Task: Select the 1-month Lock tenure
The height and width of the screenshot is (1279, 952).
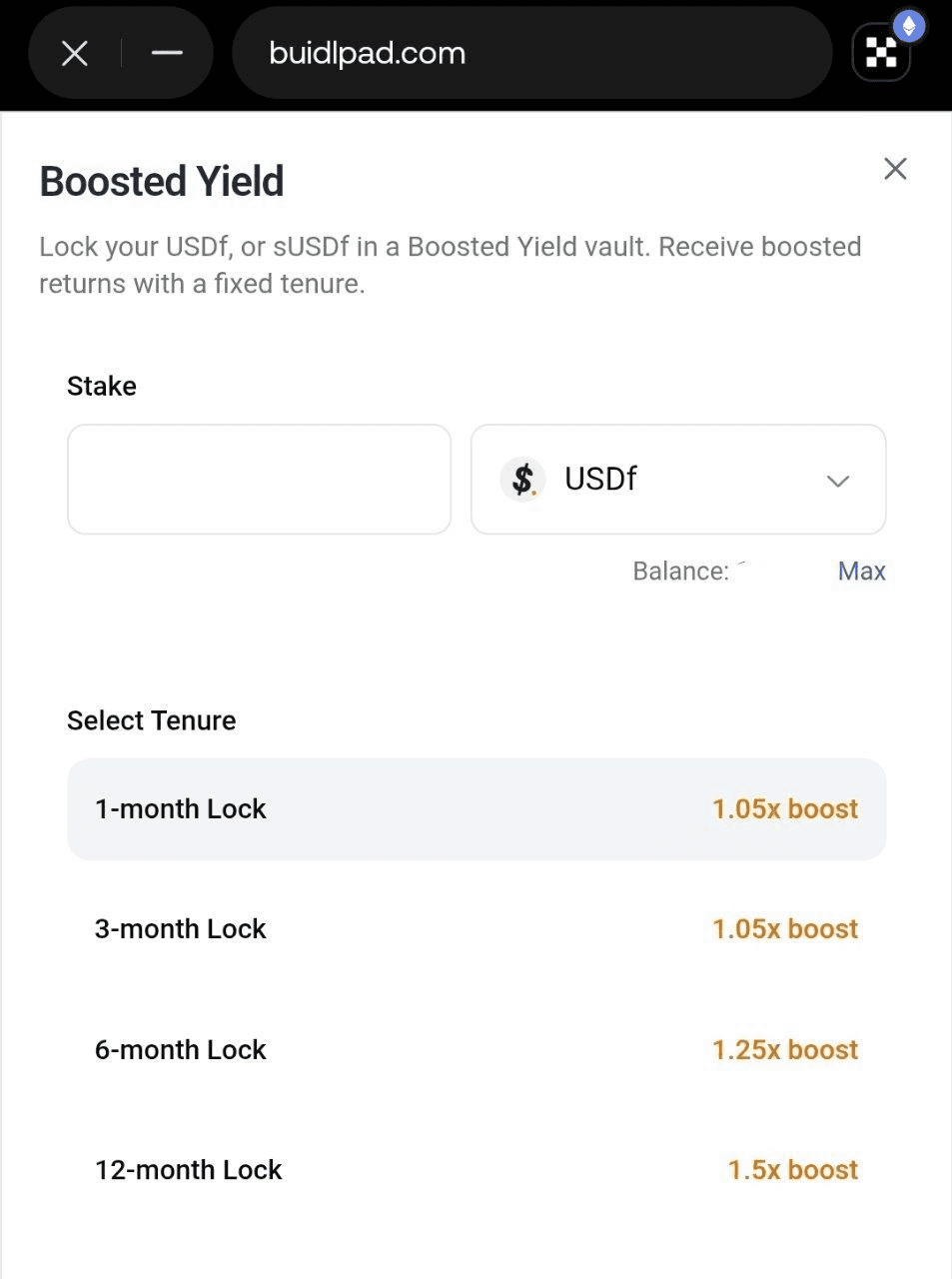Action: [476, 809]
